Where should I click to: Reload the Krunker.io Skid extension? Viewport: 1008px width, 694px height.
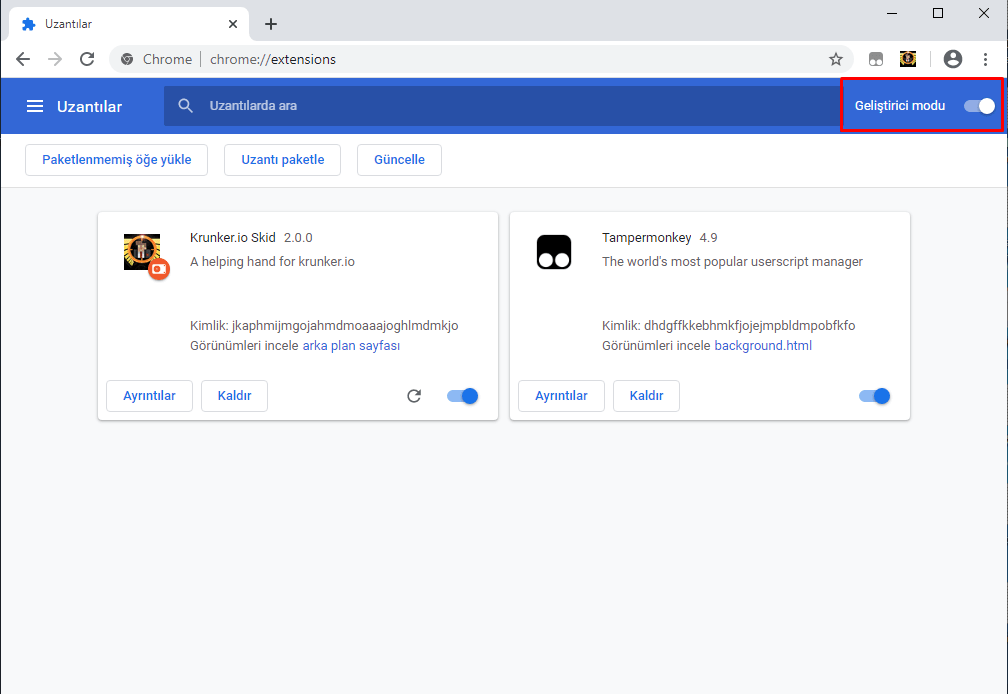pyautogui.click(x=414, y=396)
